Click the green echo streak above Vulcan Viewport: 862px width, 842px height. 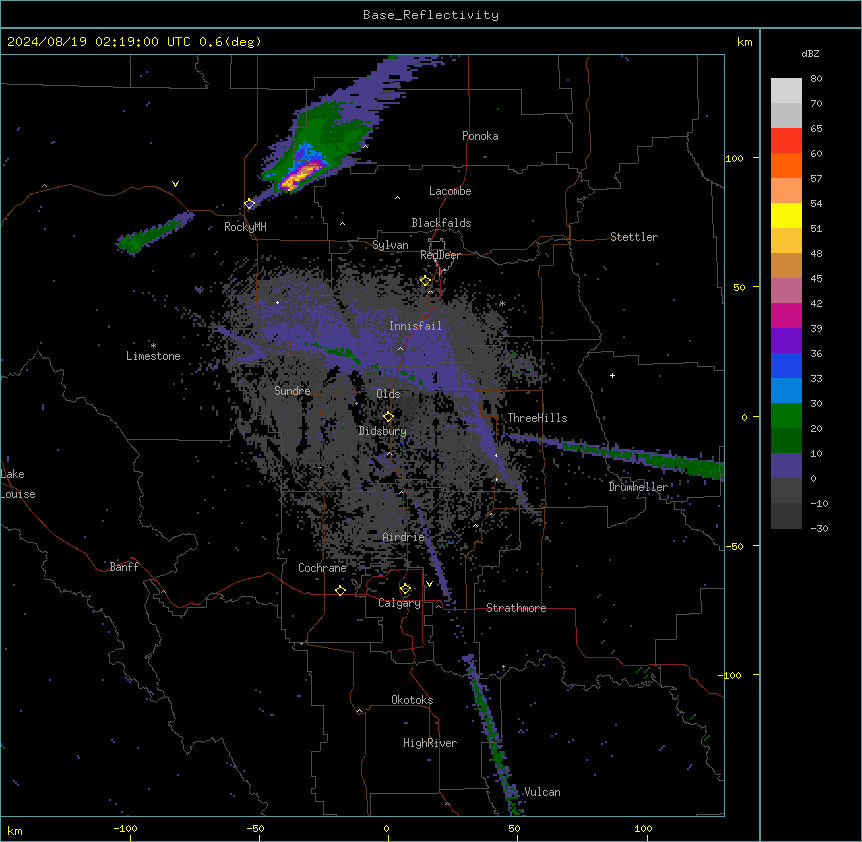tap(492, 734)
